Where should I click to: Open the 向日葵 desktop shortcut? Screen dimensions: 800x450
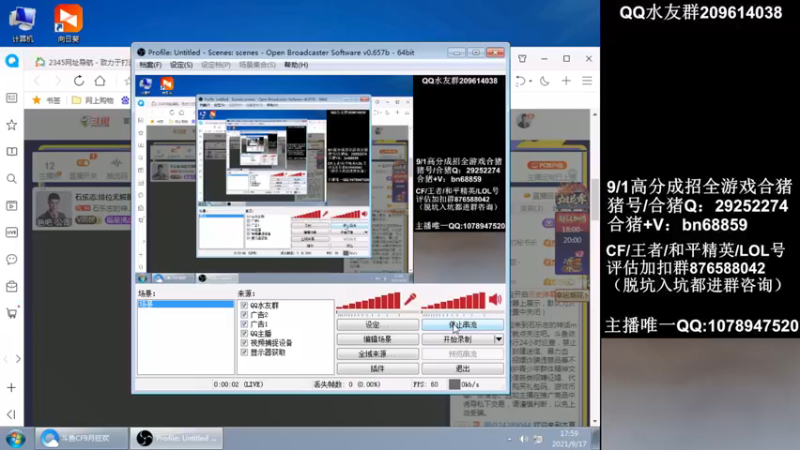(x=68, y=23)
